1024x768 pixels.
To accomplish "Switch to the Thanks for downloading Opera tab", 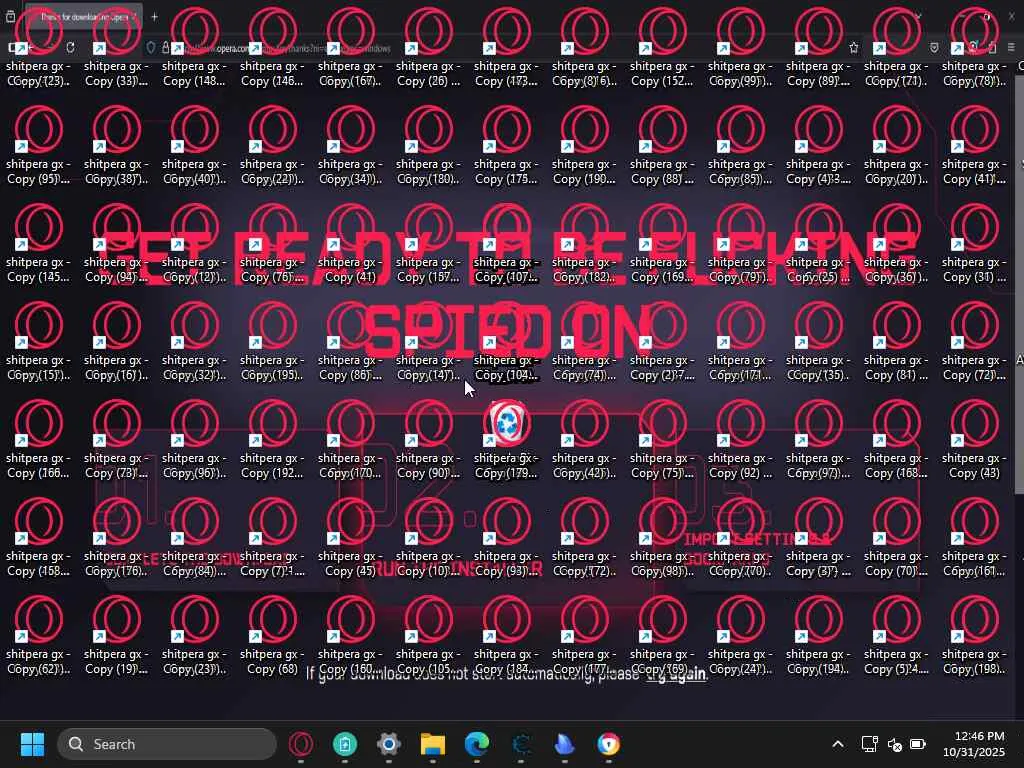I will [x=84, y=16].
